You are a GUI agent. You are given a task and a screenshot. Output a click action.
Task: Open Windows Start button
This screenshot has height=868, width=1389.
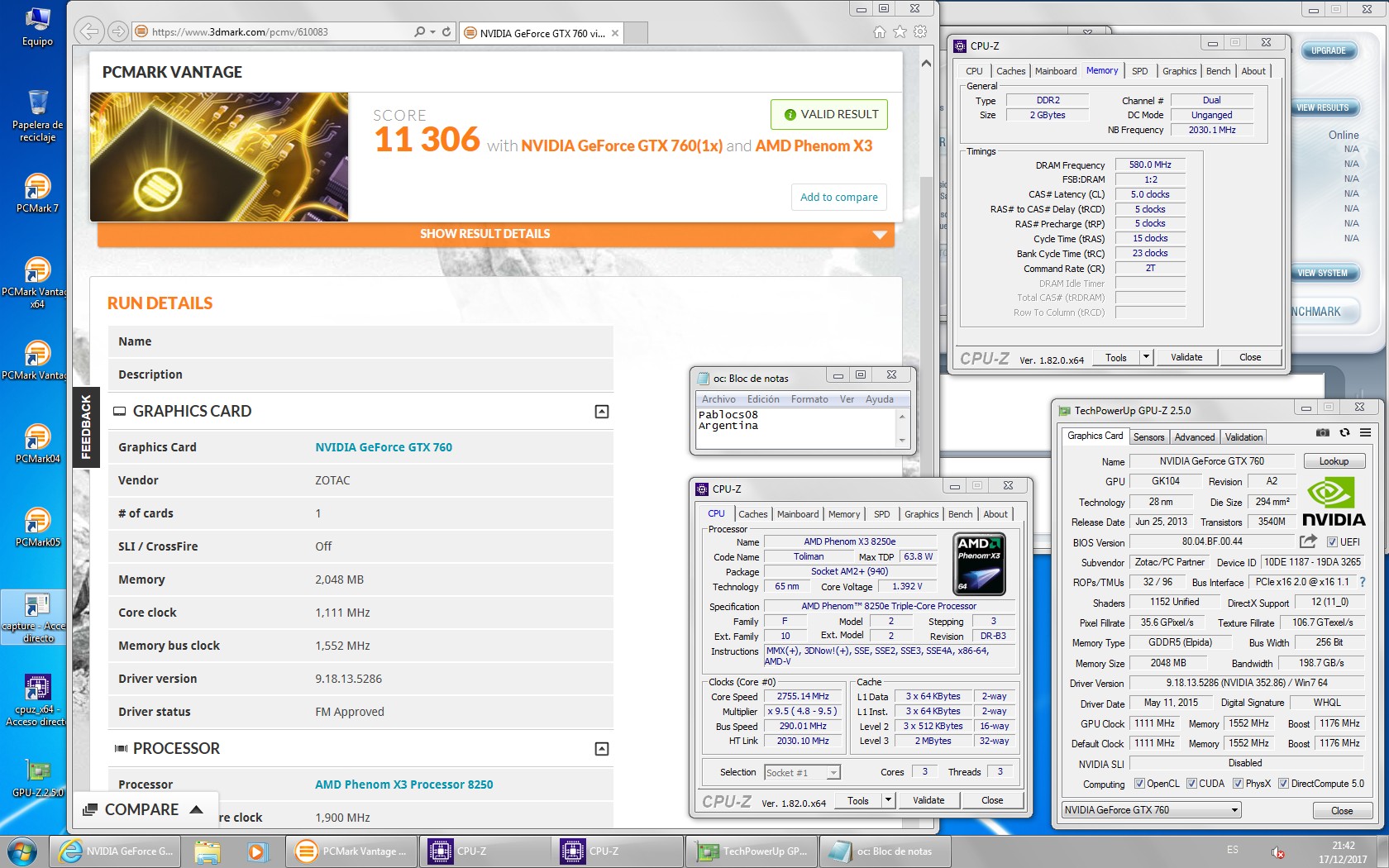coord(23,851)
